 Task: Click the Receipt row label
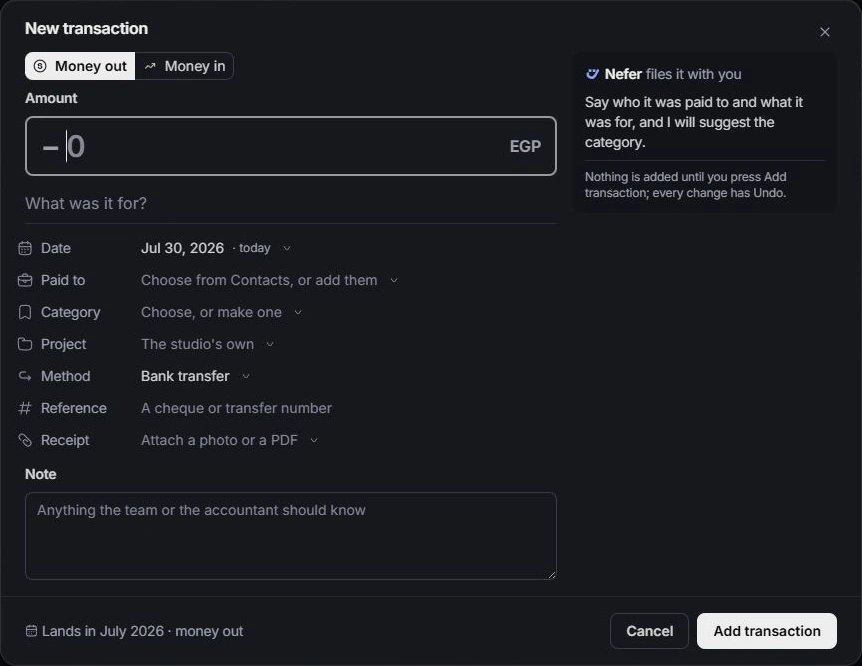[65, 440]
